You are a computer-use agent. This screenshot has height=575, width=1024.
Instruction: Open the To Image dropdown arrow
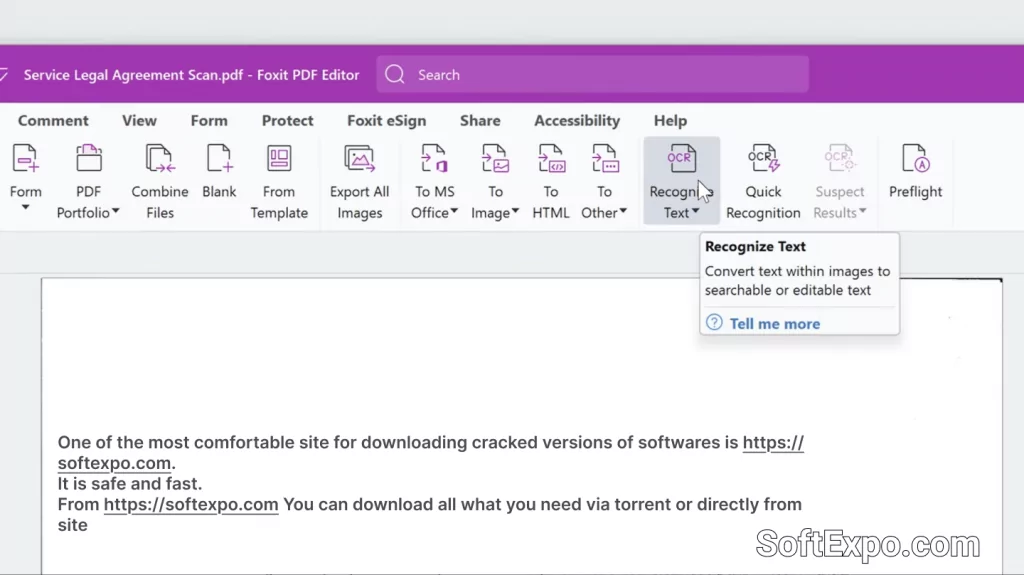[515, 211]
